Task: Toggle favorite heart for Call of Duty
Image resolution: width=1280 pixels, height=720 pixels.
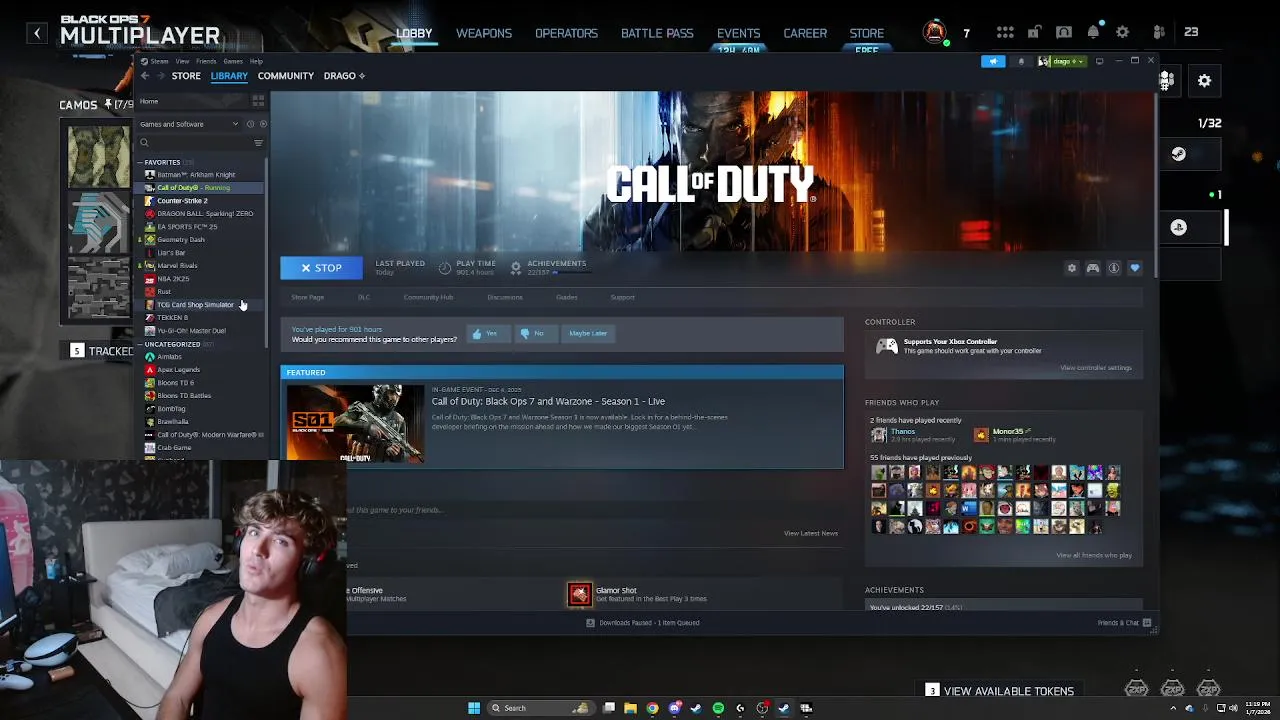Action: [1135, 268]
